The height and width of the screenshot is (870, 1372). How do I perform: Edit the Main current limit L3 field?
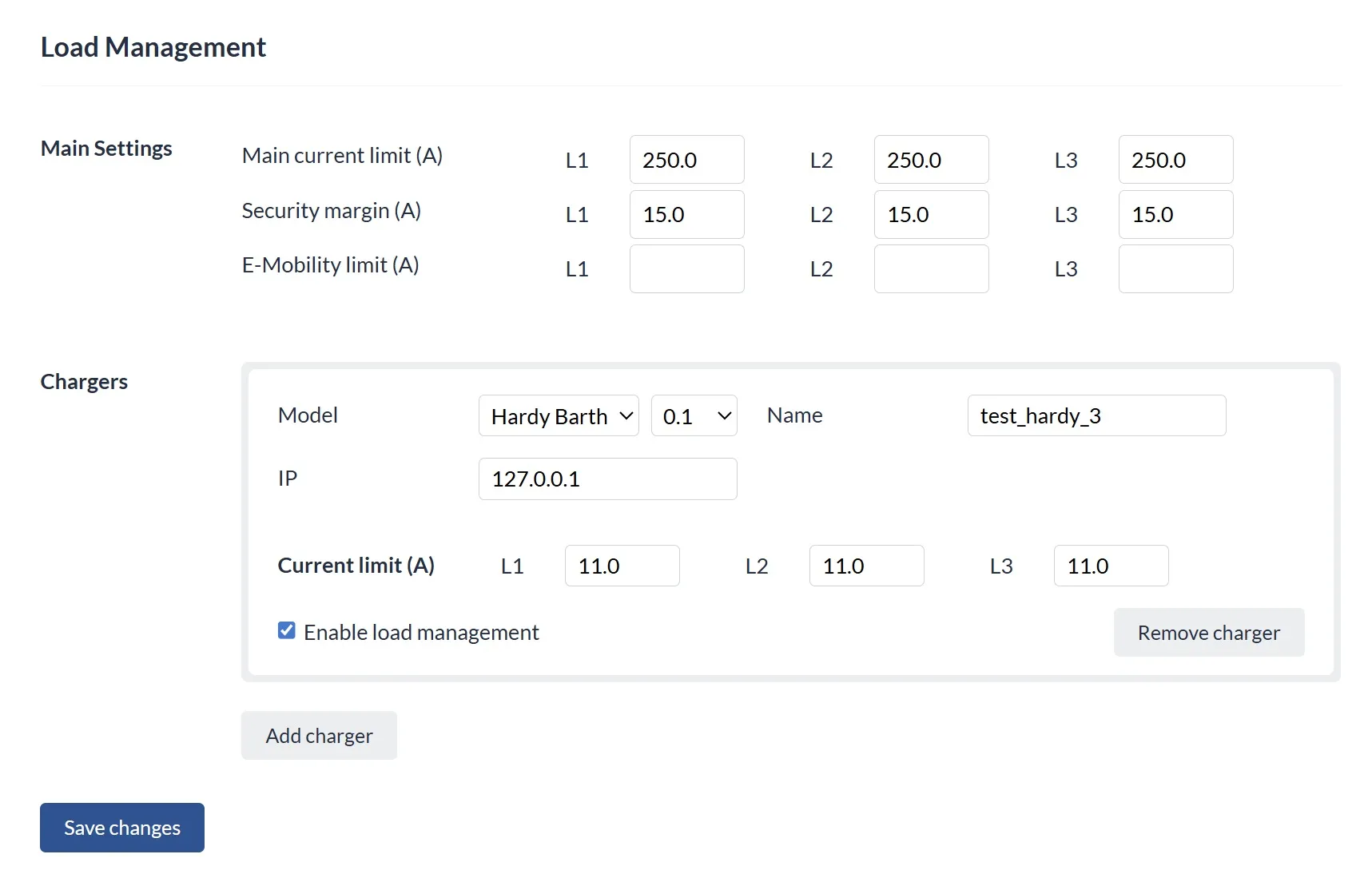[x=1176, y=160]
